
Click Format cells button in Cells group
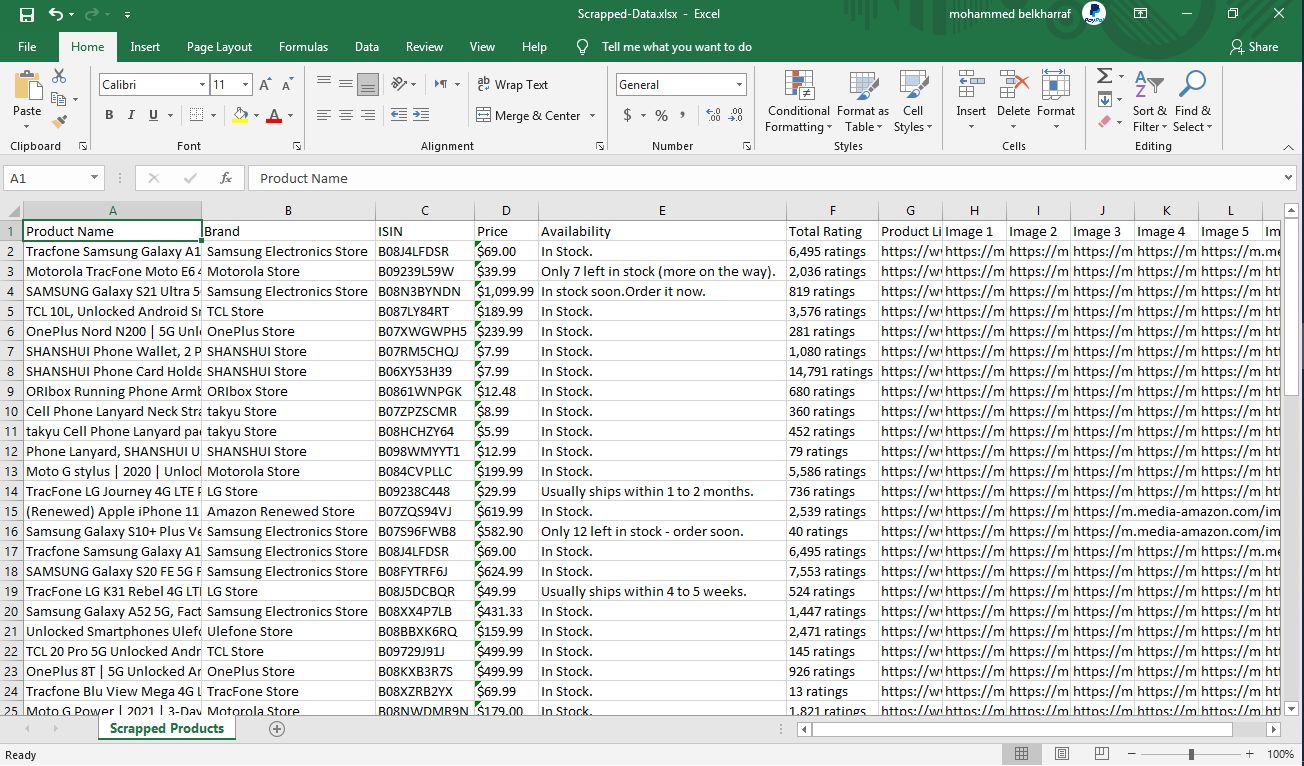1056,101
